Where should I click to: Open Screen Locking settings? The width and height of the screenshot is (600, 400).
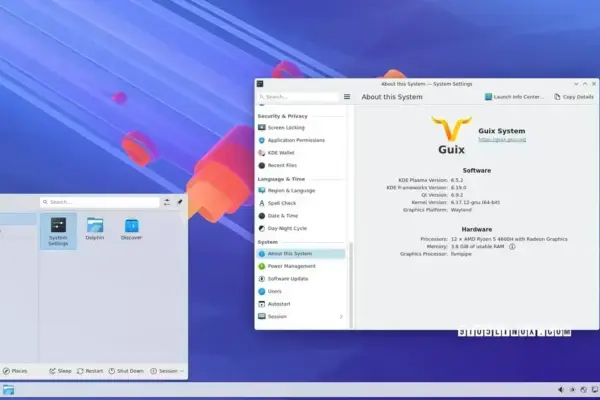point(301,127)
